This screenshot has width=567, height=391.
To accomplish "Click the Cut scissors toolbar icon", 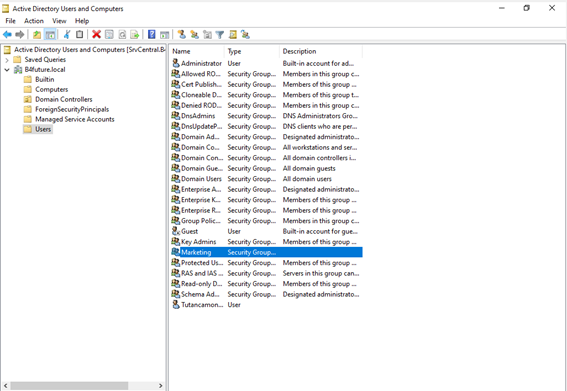I will tap(67, 35).
